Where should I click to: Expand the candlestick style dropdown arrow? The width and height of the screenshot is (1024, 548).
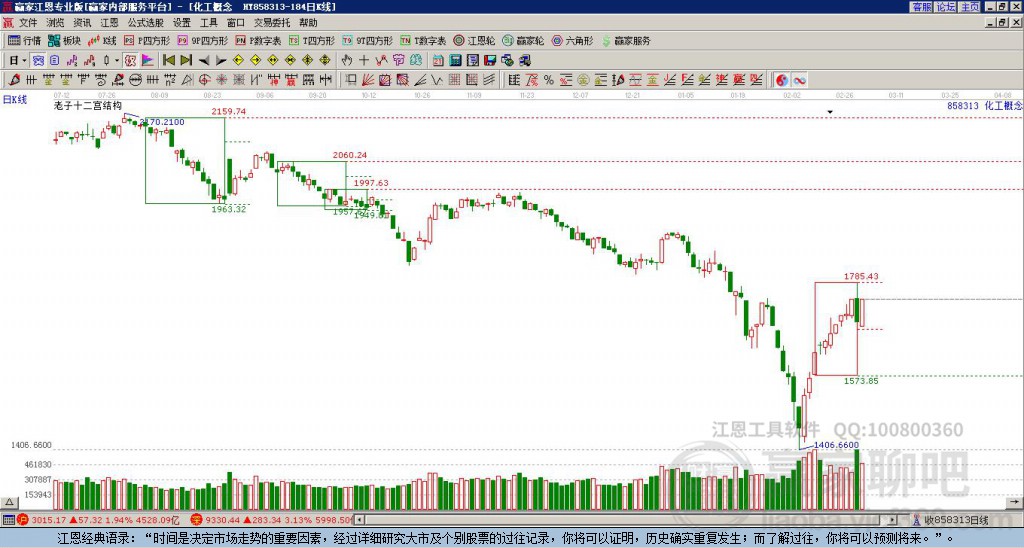click(x=117, y=60)
